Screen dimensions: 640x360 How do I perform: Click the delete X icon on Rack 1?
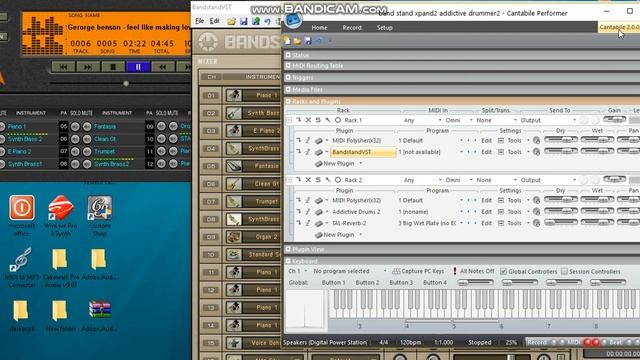[309, 120]
